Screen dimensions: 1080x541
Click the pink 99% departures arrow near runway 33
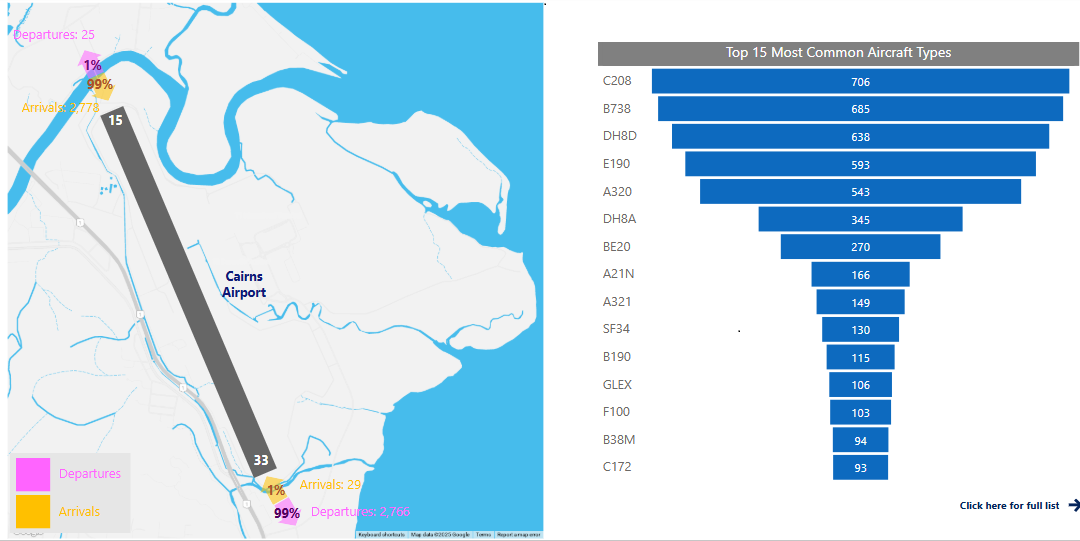(288, 513)
